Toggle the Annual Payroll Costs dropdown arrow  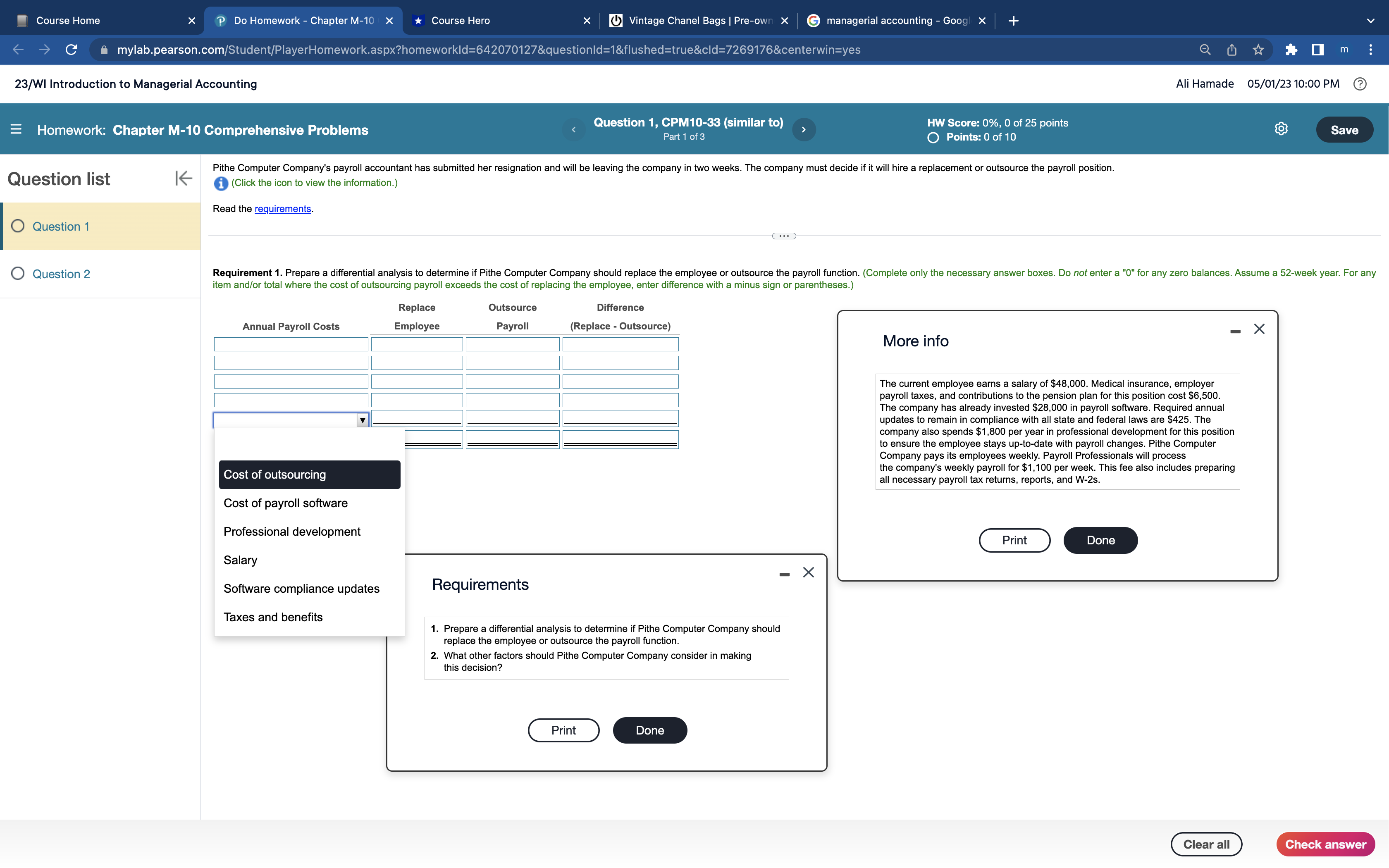point(362,420)
